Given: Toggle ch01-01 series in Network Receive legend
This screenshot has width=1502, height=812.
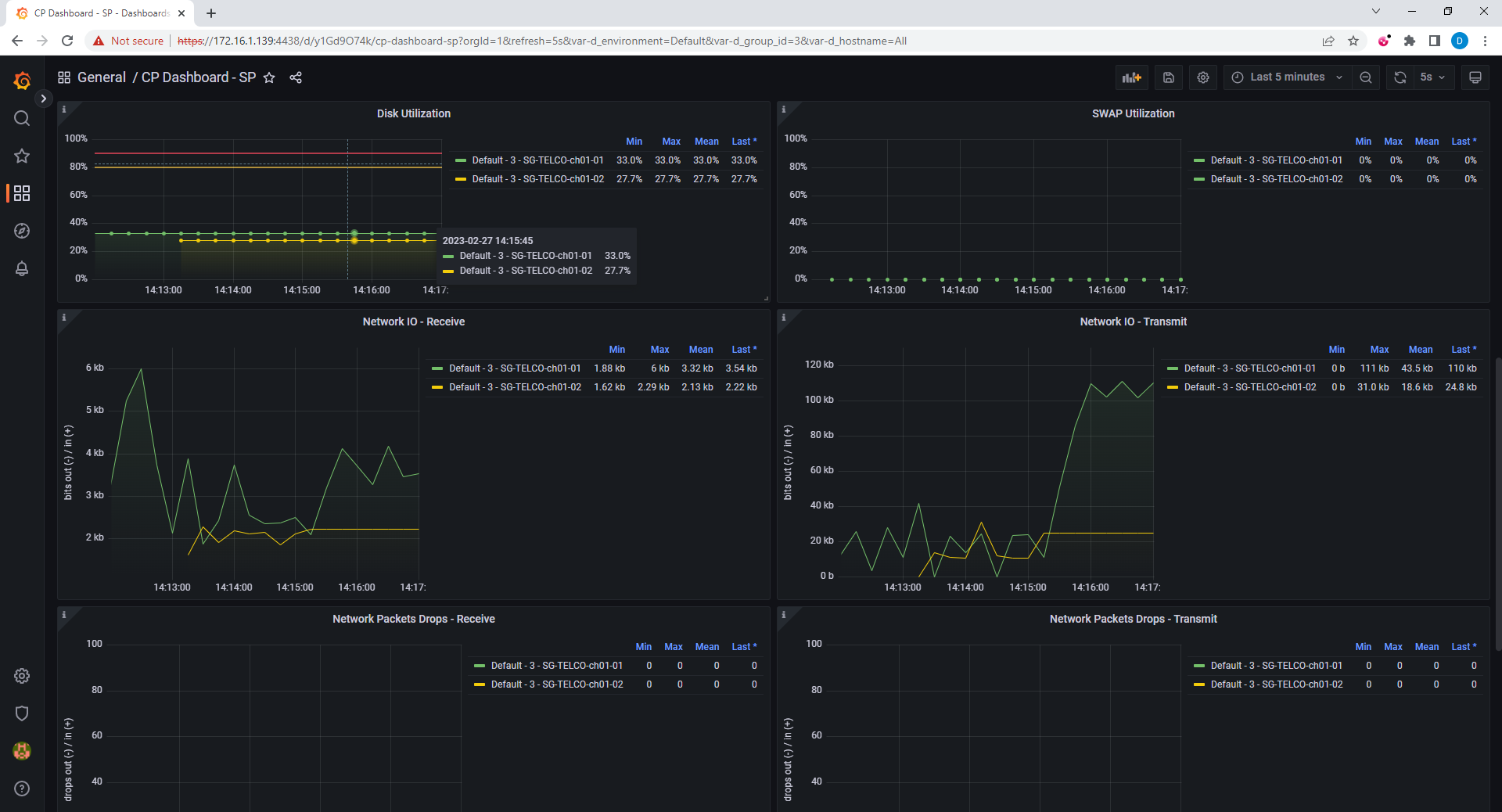Looking at the screenshot, I should coord(515,368).
